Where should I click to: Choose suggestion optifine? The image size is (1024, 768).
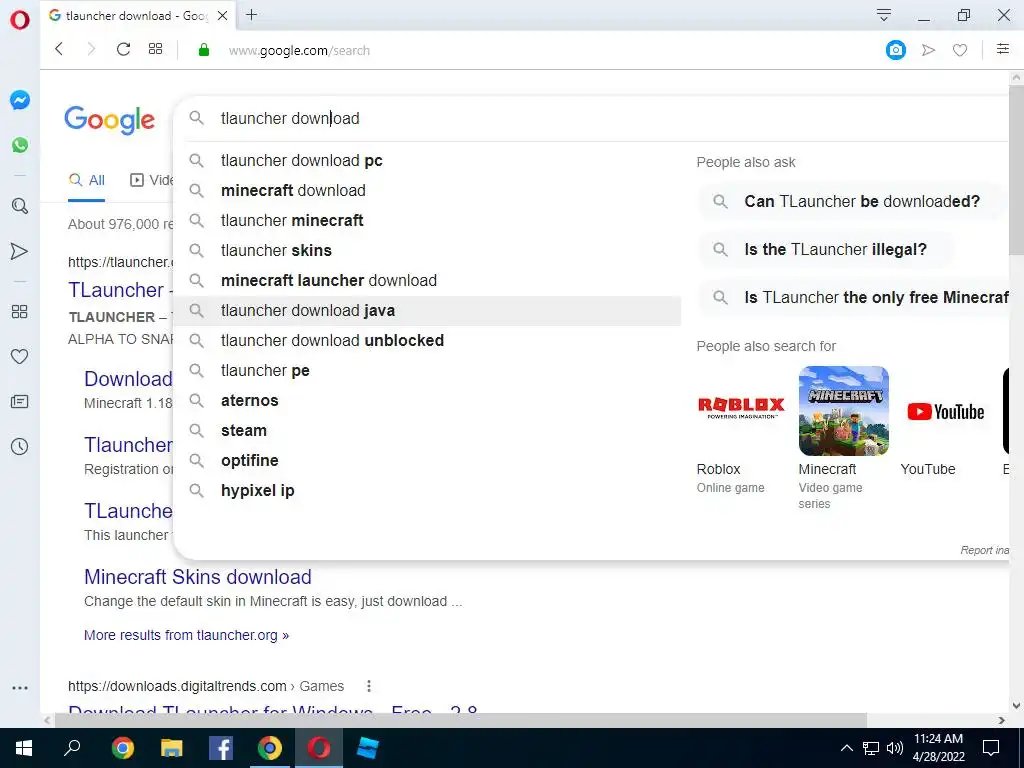click(427, 461)
